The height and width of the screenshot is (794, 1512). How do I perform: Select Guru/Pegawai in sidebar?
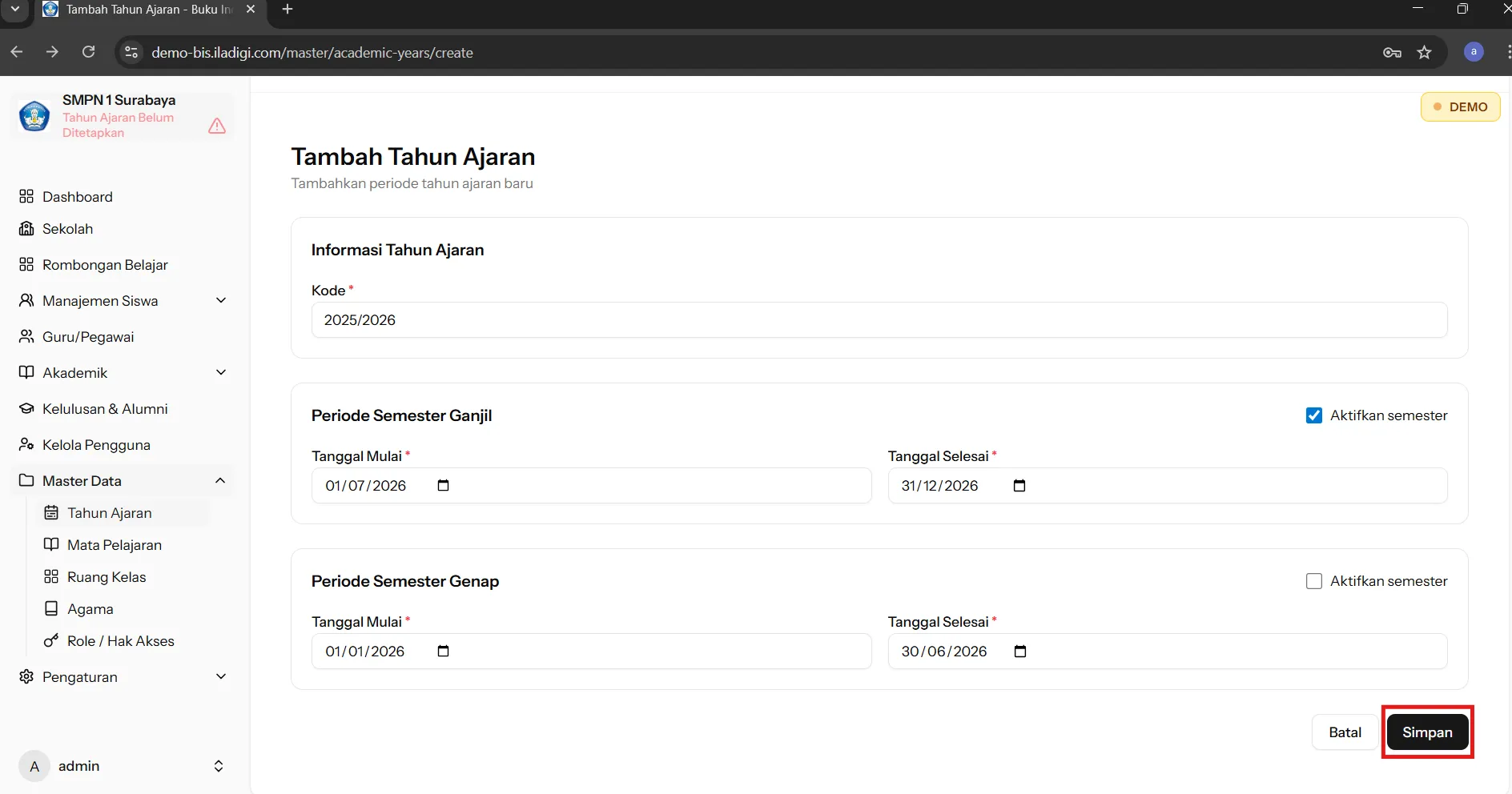[x=122, y=336]
